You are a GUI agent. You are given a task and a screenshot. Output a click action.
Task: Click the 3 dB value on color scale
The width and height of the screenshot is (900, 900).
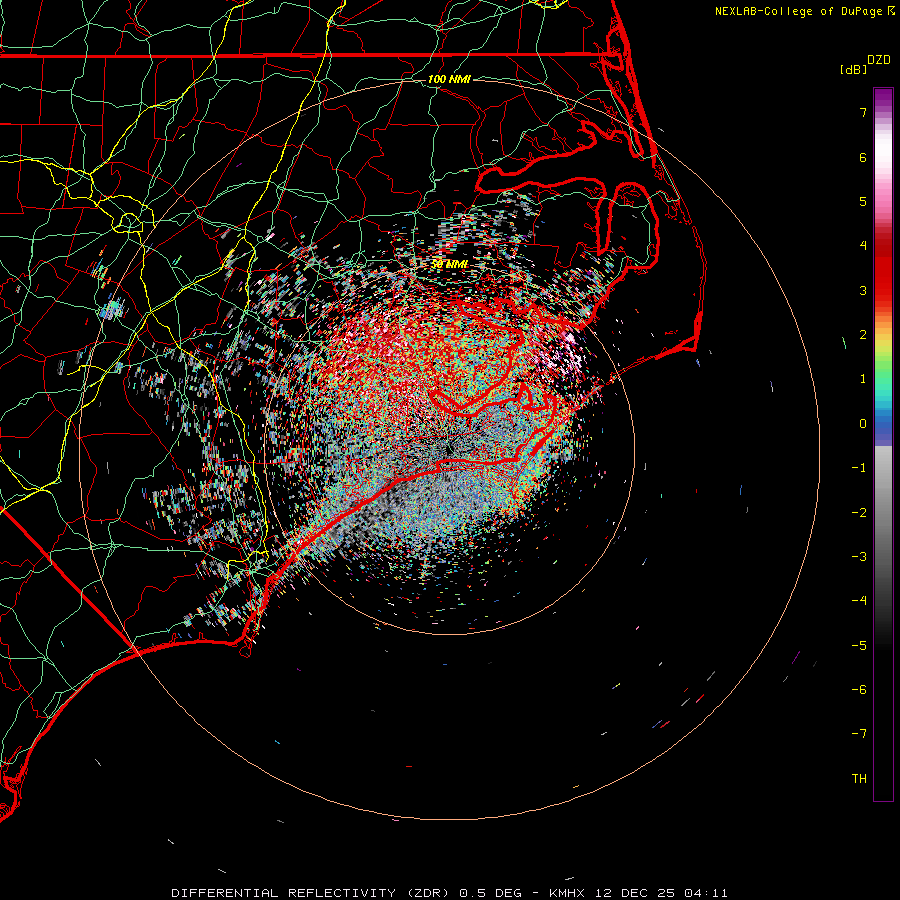pos(863,290)
